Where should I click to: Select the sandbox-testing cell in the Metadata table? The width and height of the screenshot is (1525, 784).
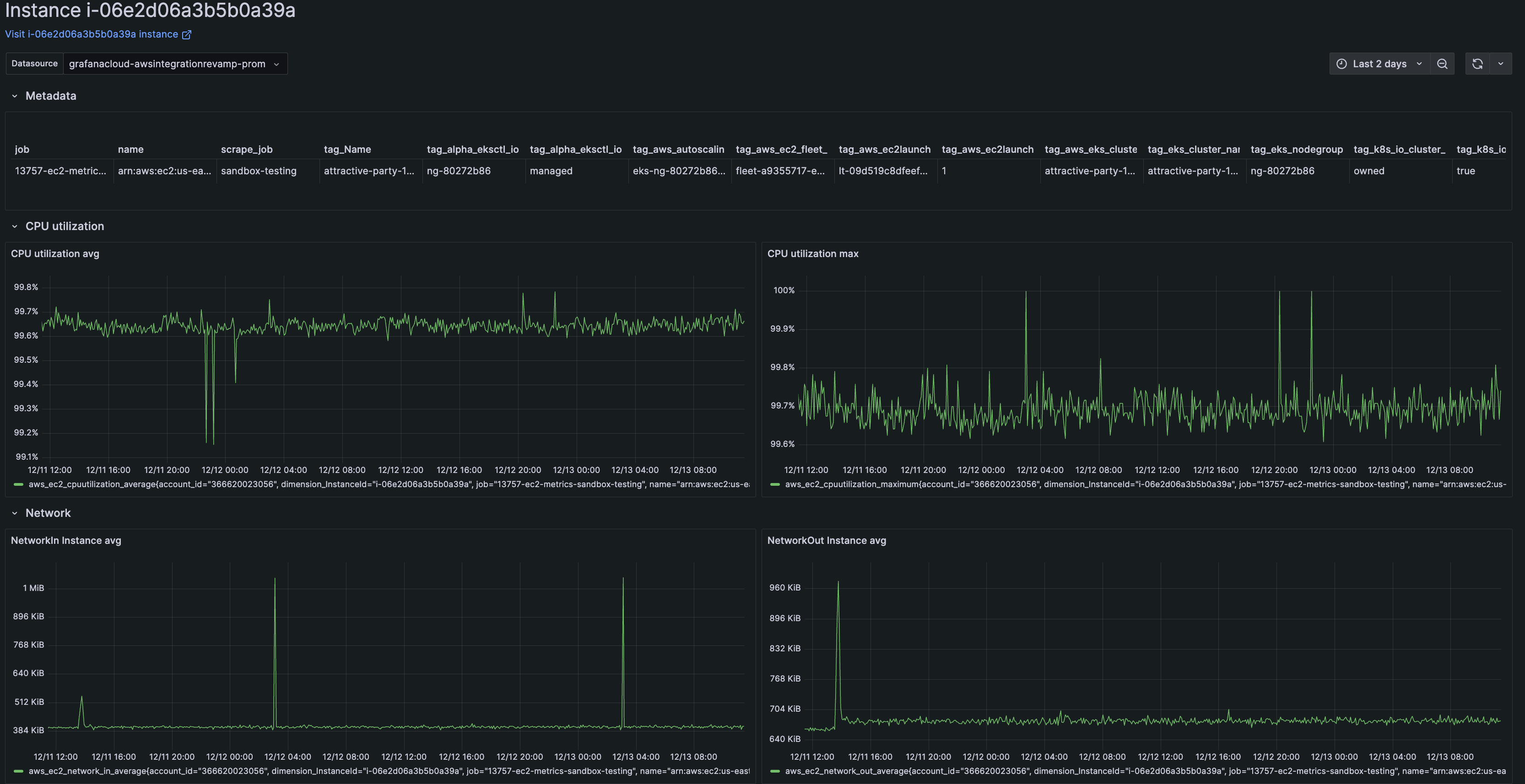click(x=259, y=171)
